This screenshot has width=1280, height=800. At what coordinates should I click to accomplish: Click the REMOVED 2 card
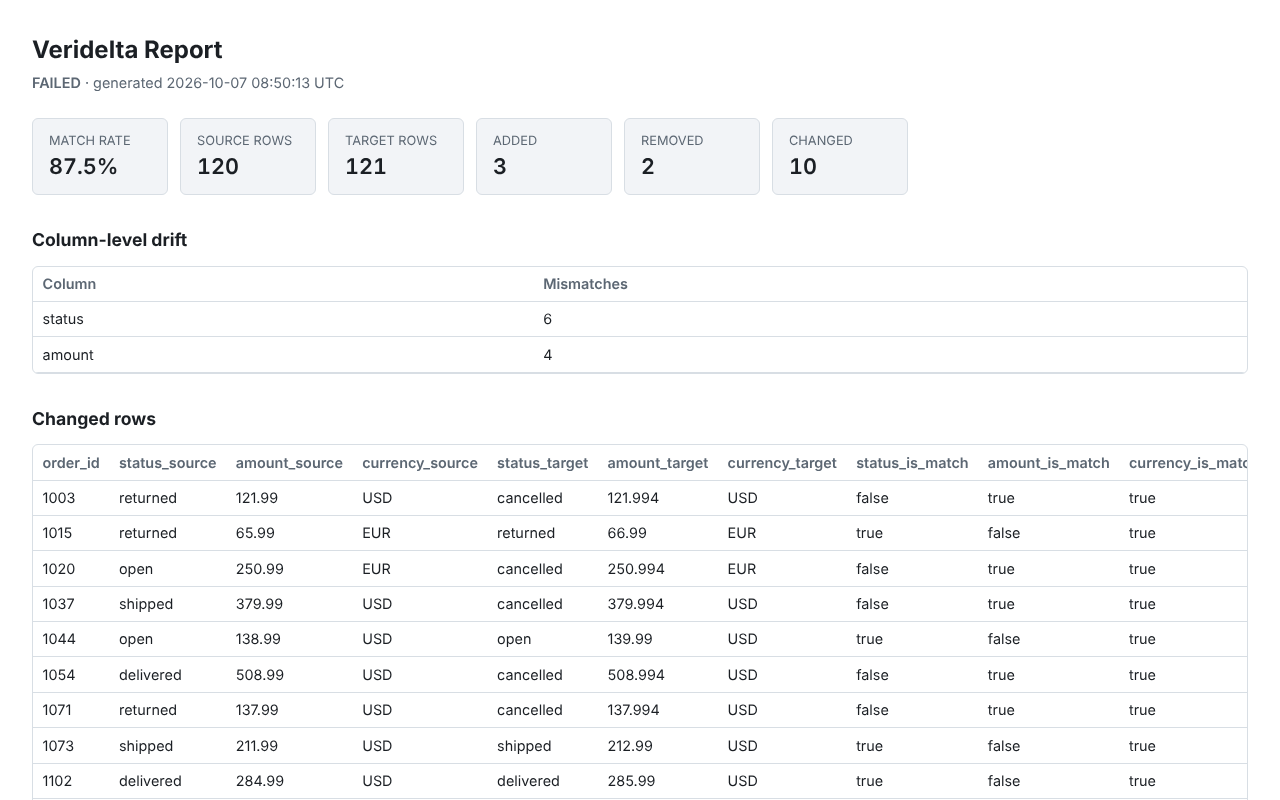coord(692,156)
